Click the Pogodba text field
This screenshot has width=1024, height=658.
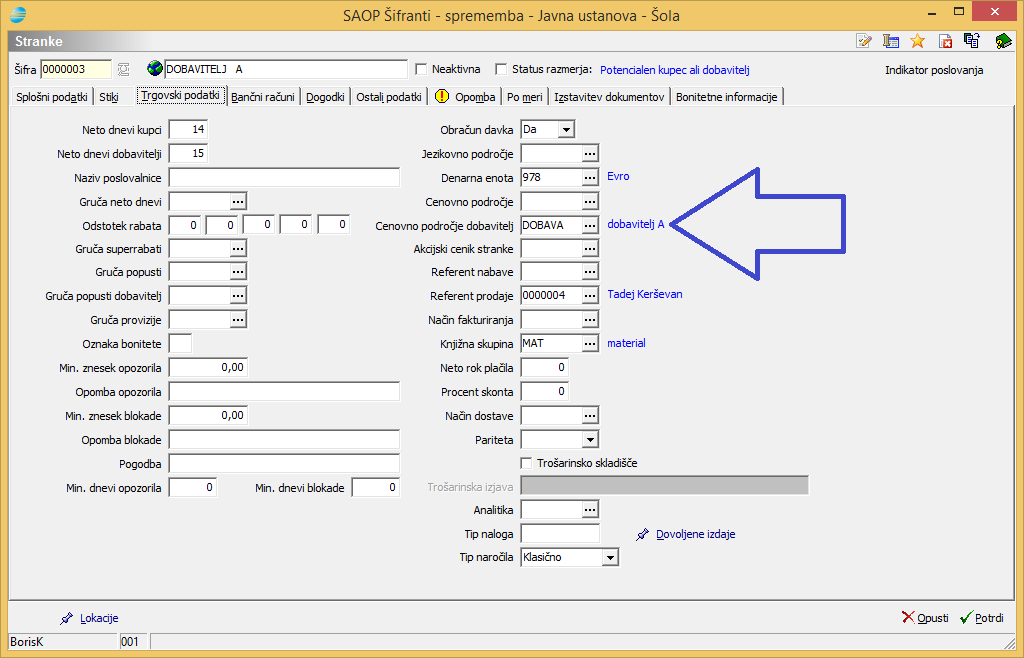[x=284, y=463]
